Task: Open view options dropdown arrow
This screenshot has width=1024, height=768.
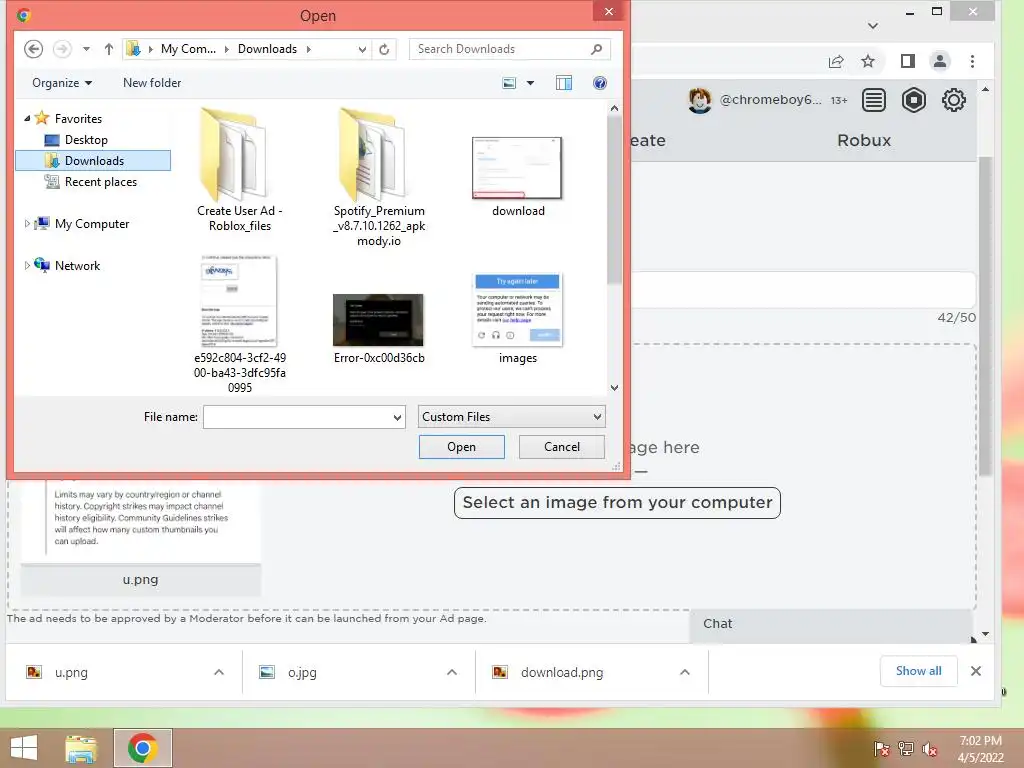Action: pos(530,83)
